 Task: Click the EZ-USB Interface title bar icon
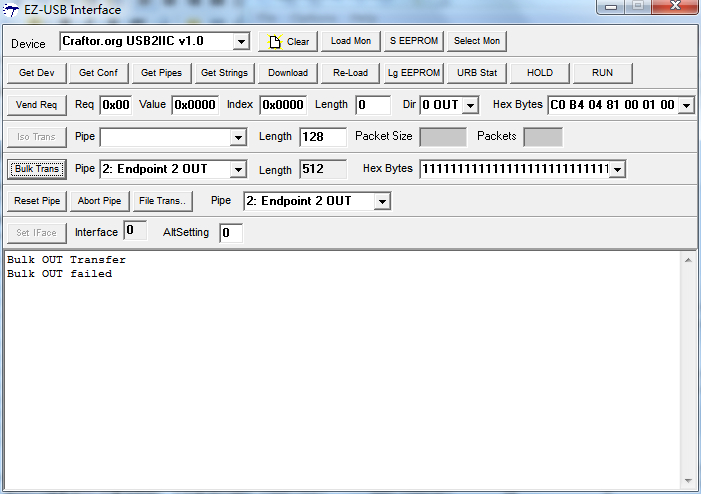click(x=12, y=10)
